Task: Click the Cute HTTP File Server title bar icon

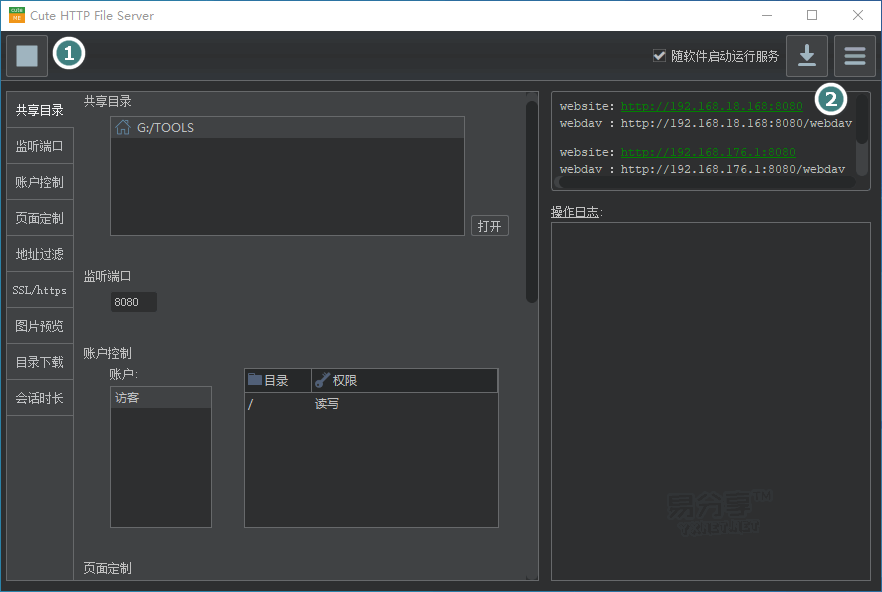Action: (x=16, y=15)
